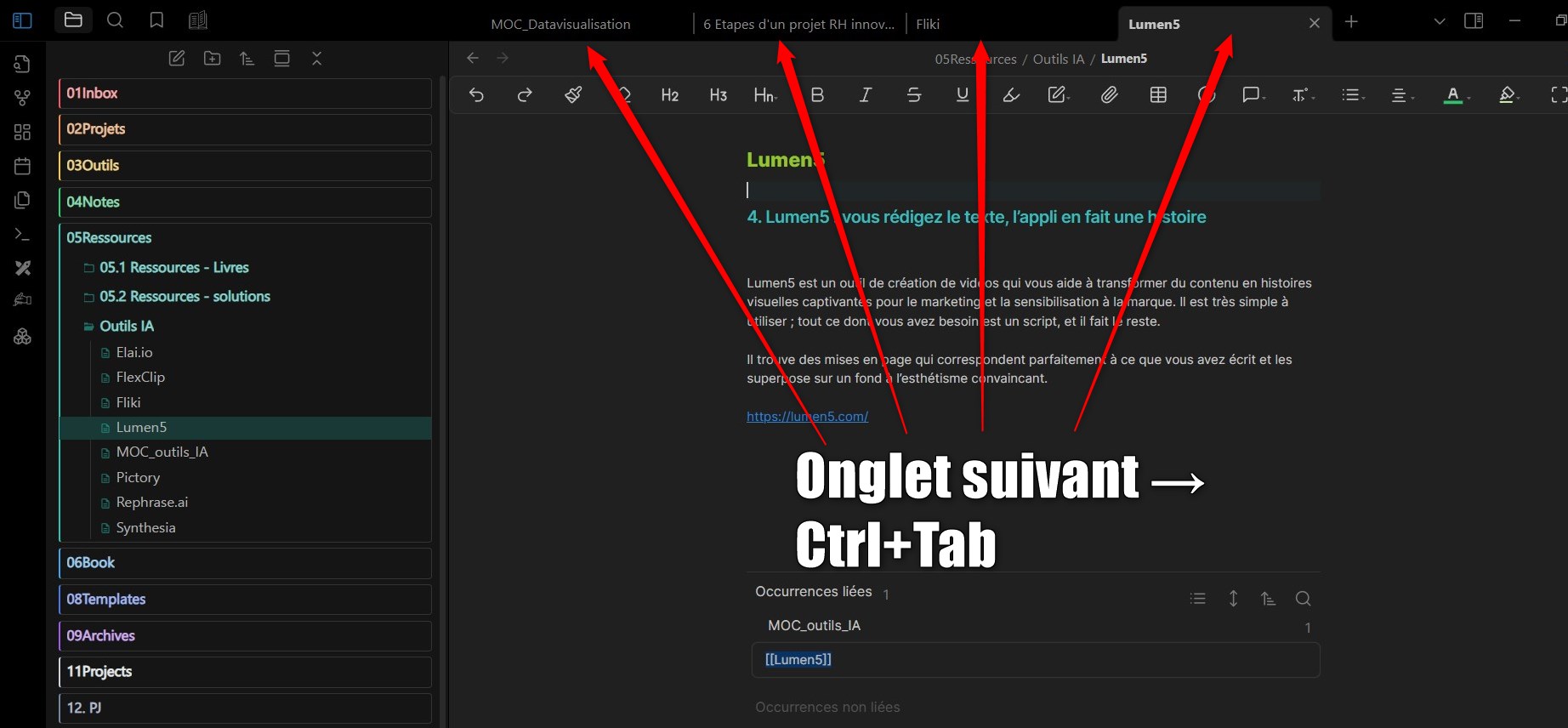The image size is (1568, 728).
Task: Open the text alignment dropdown
Action: click(1402, 94)
